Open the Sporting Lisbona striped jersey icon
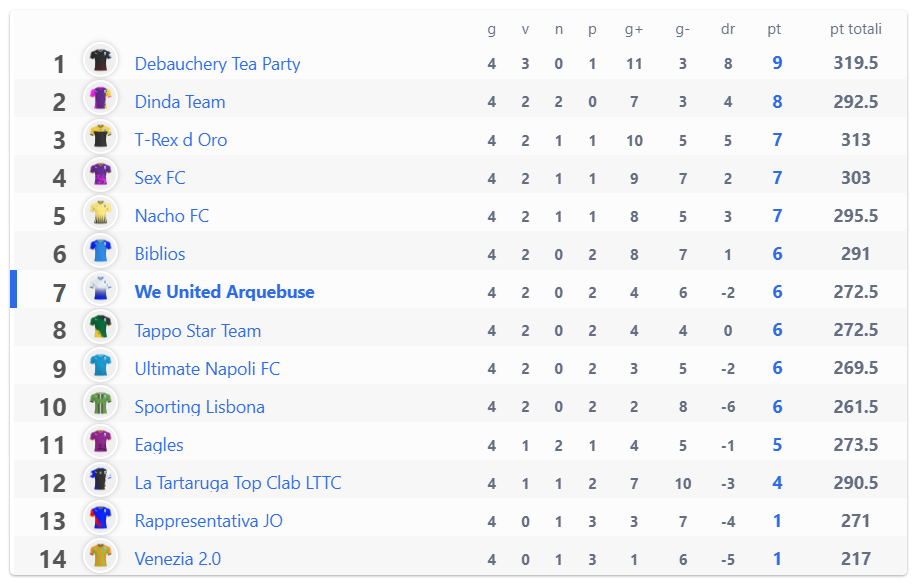914x585 pixels. point(100,403)
